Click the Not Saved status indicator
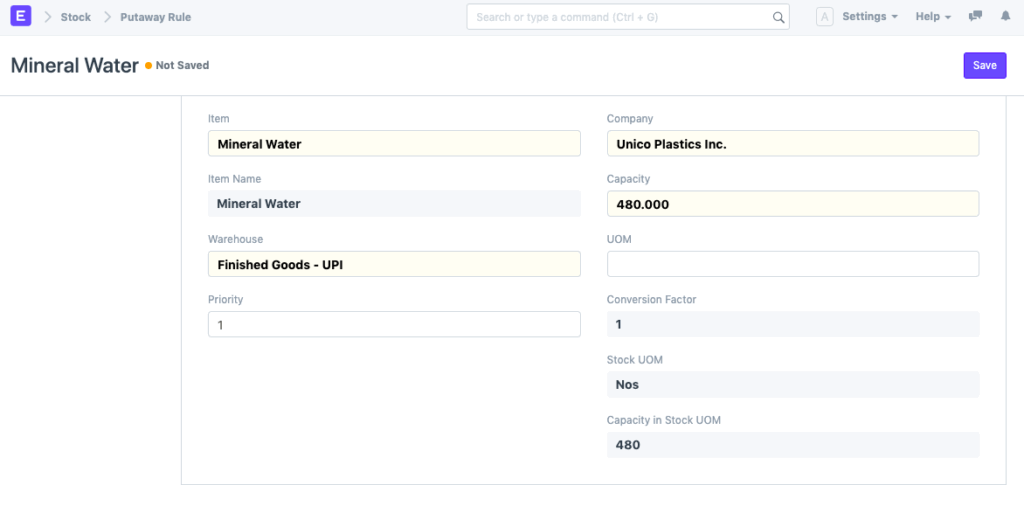The image size is (1024, 506). (181, 65)
